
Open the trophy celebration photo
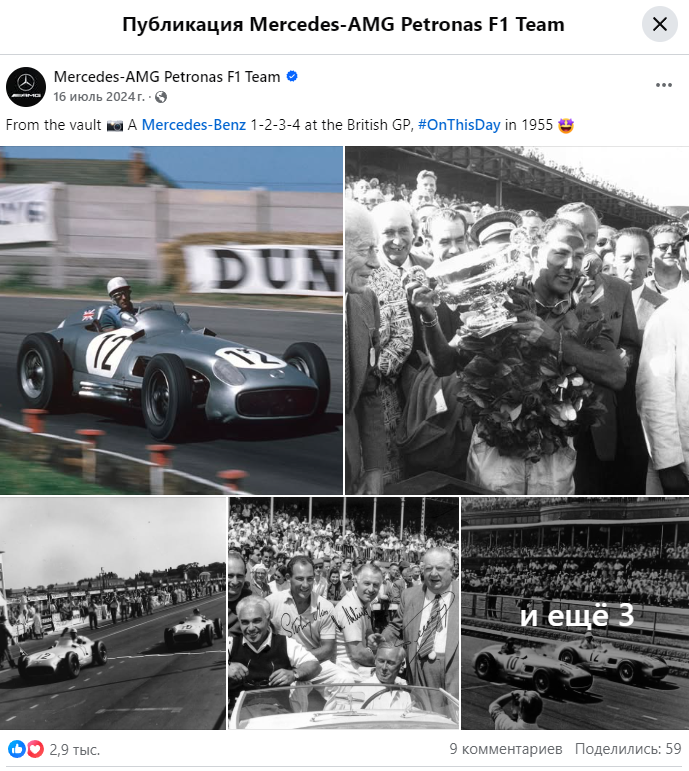click(x=517, y=320)
